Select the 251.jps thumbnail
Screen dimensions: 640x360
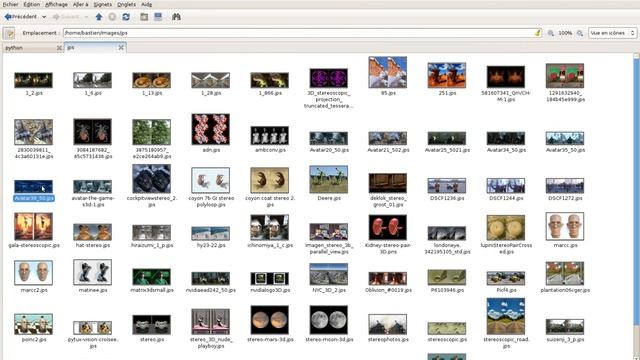click(x=447, y=75)
